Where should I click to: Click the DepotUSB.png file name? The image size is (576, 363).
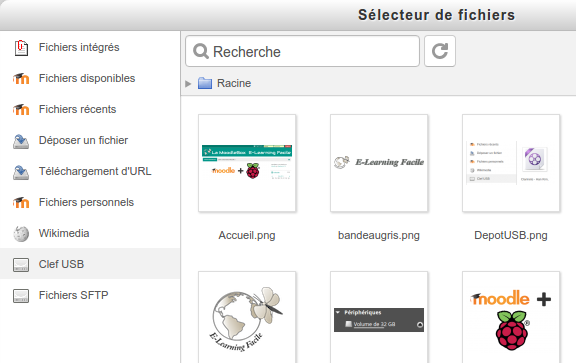click(511, 236)
